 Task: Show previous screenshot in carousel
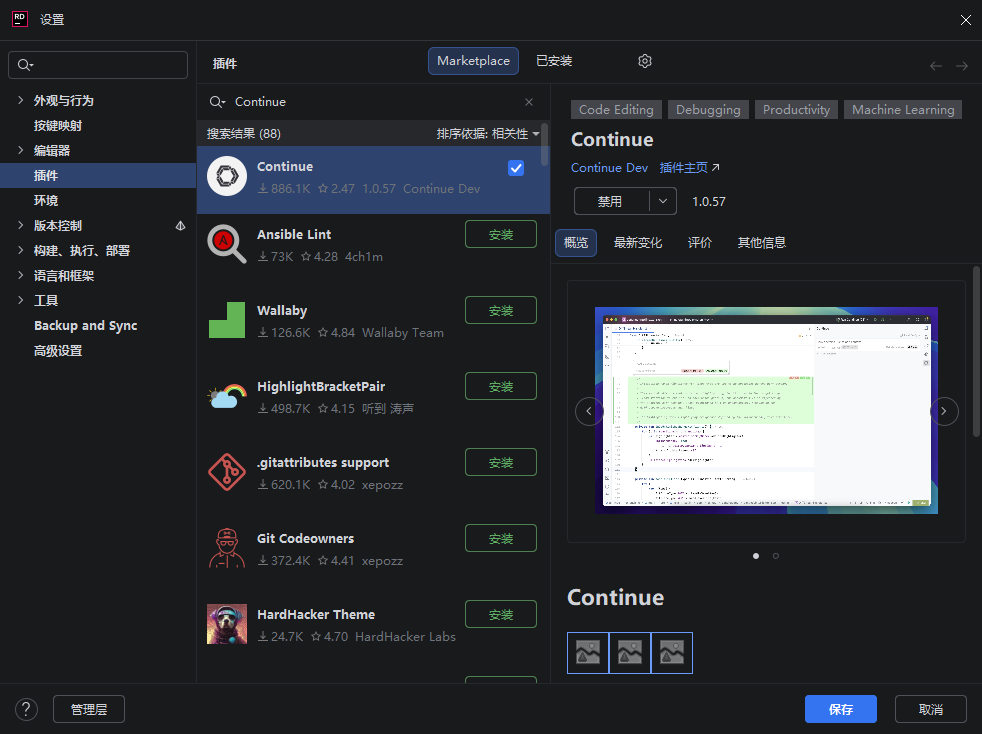coord(589,411)
